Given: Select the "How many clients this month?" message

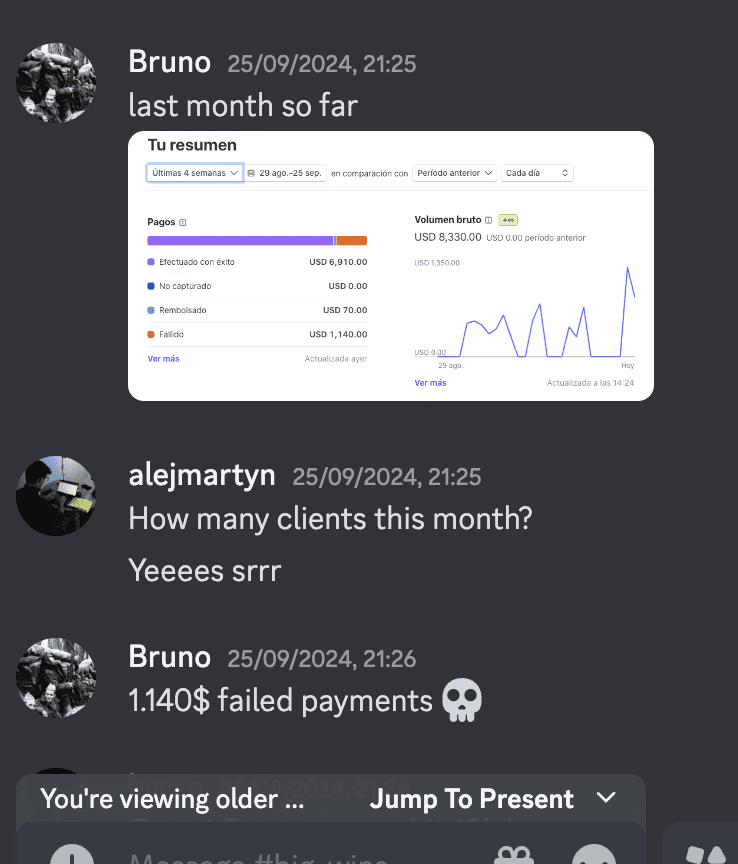Looking at the screenshot, I should click(x=330, y=519).
